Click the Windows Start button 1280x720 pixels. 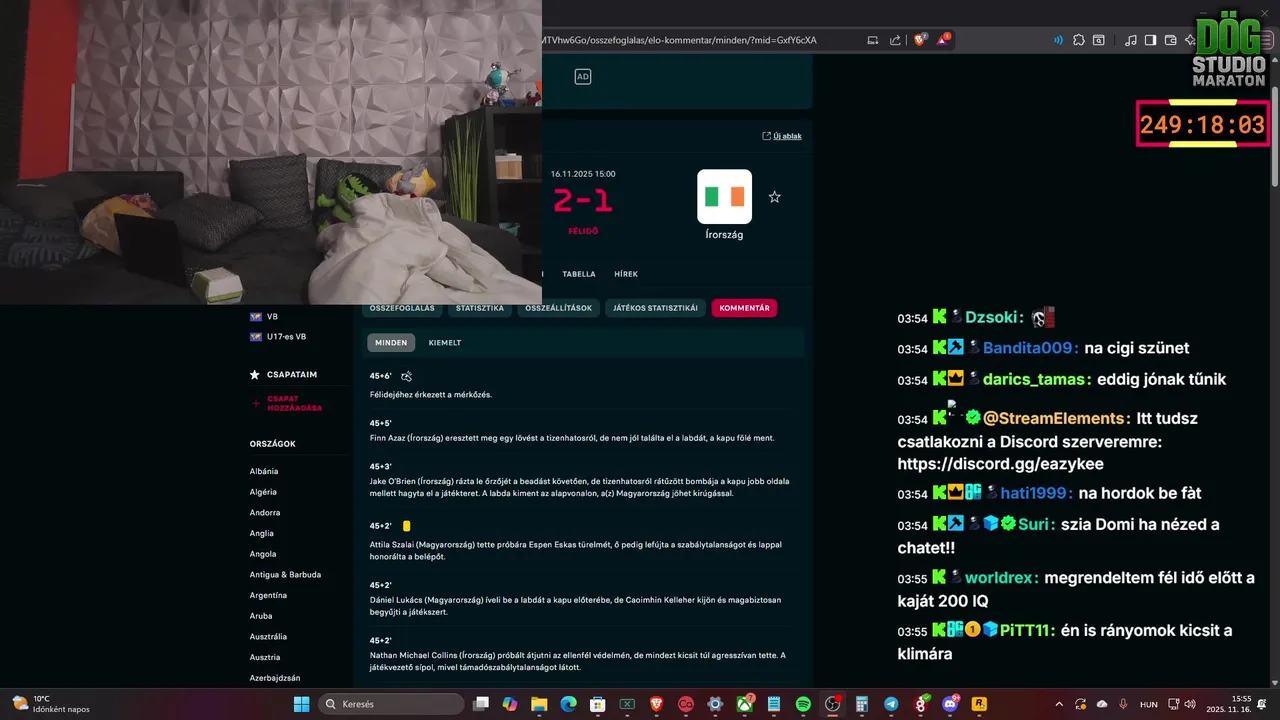click(301, 704)
